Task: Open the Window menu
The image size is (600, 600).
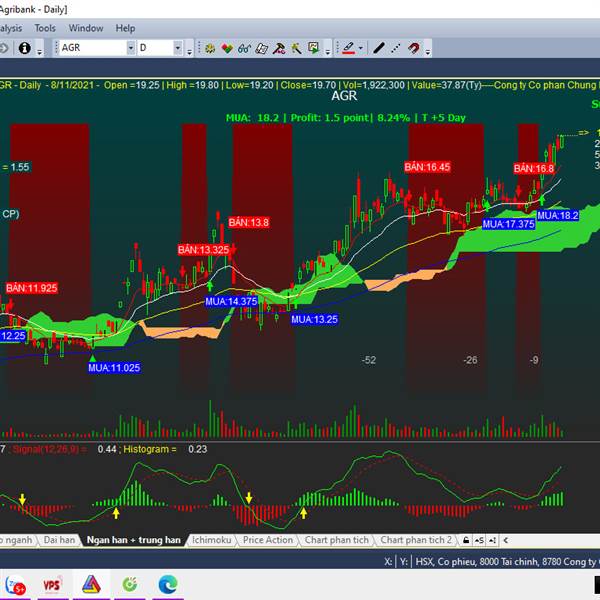Action: coord(86,28)
